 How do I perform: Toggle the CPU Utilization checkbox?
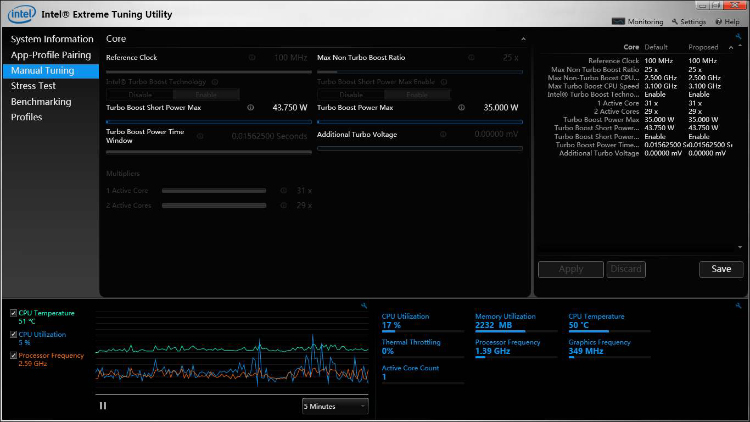coord(12,334)
